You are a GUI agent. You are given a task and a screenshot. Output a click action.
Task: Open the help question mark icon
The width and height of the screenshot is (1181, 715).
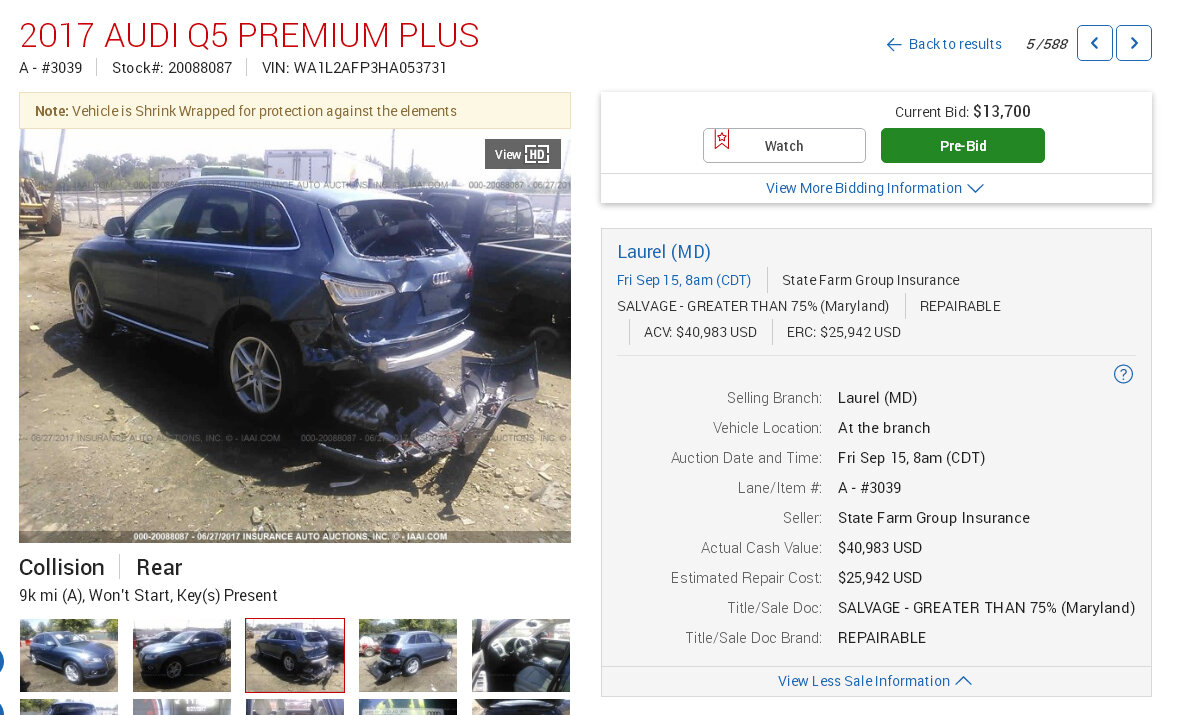click(1123, 374)
